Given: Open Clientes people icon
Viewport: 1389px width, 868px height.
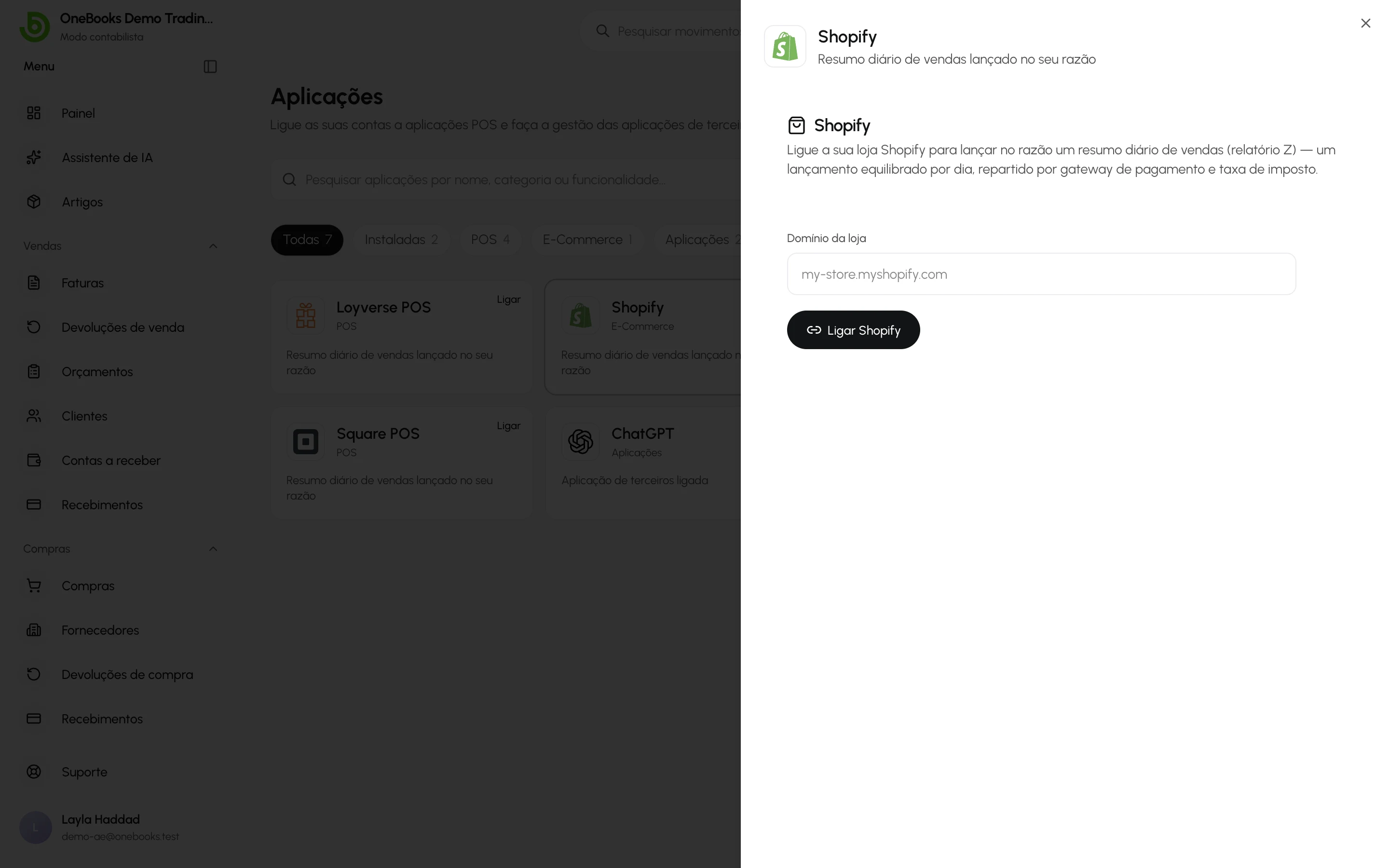Looking at the screenshot, I should point(34,416).
